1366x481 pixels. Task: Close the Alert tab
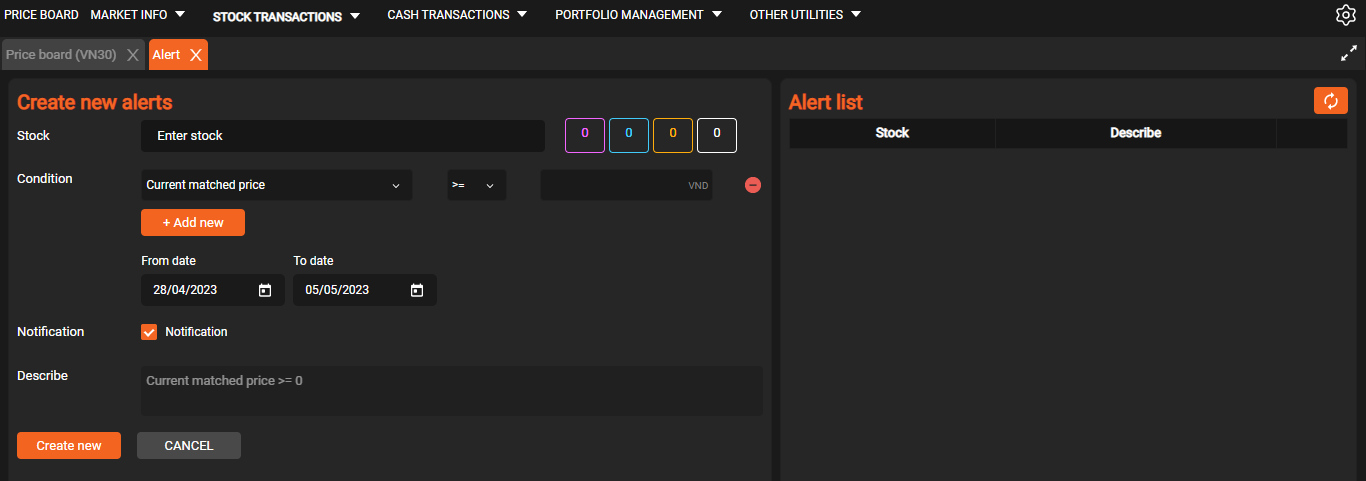[196, 55]
